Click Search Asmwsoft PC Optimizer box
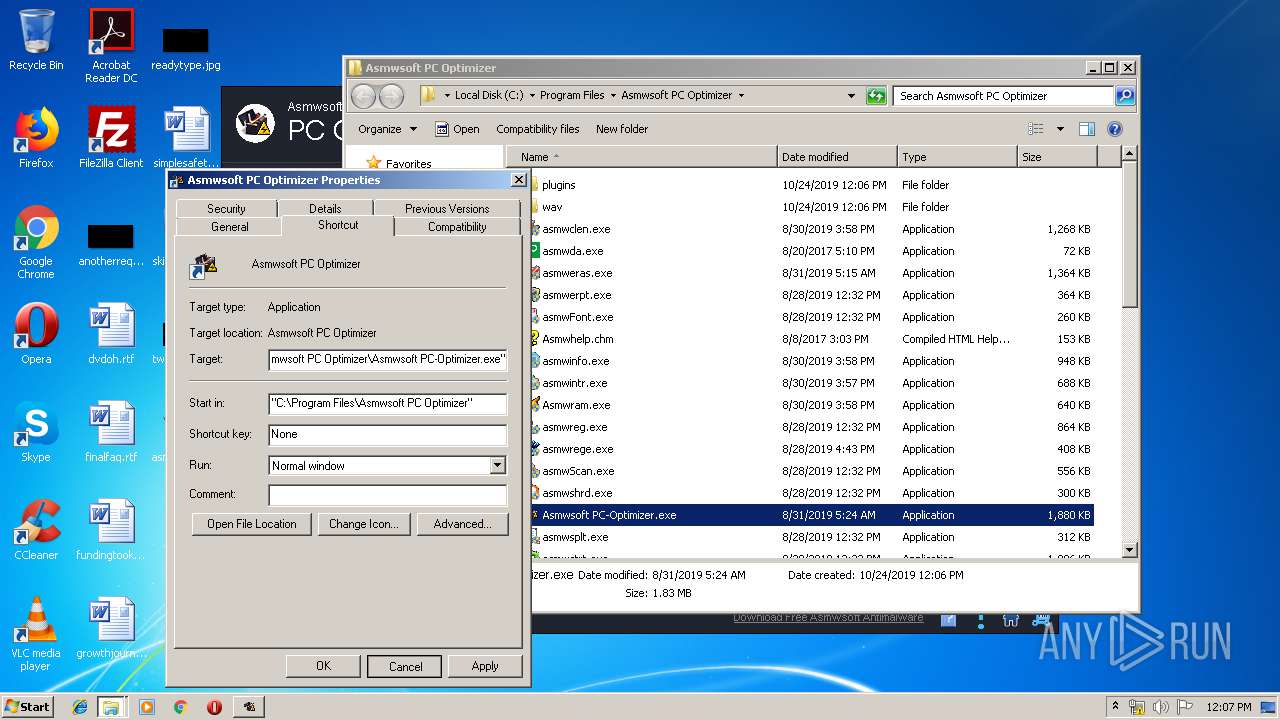 tap(1003, 96)
